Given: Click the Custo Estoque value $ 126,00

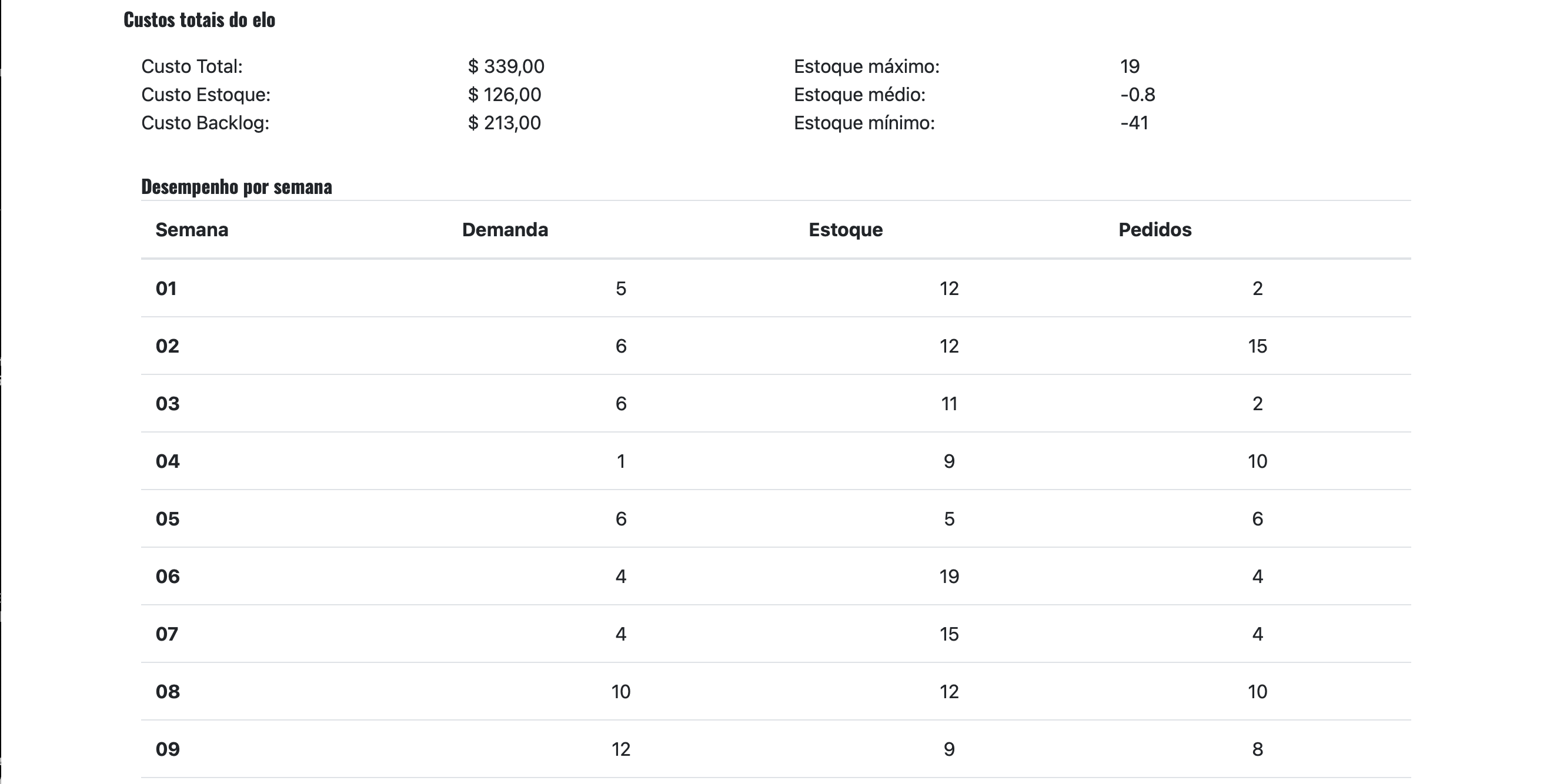Looking at the screenshot, I should pyautogui.click(x=505, y=95).
